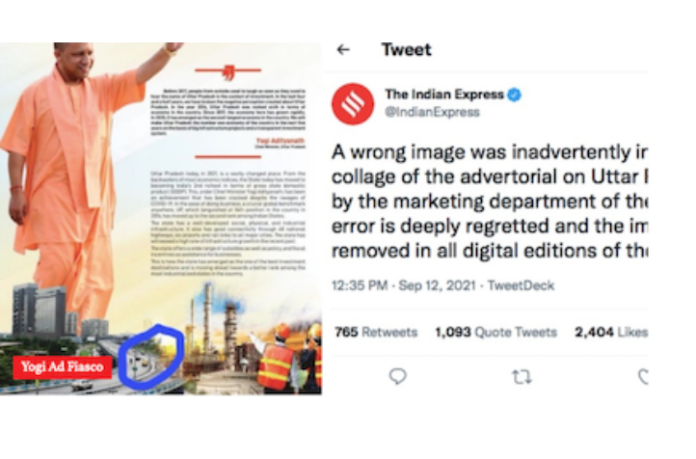The height and width of the screenshot is (459, 696).
Task: Click the back arrow beside Tweet
Action: coord(344,50)
